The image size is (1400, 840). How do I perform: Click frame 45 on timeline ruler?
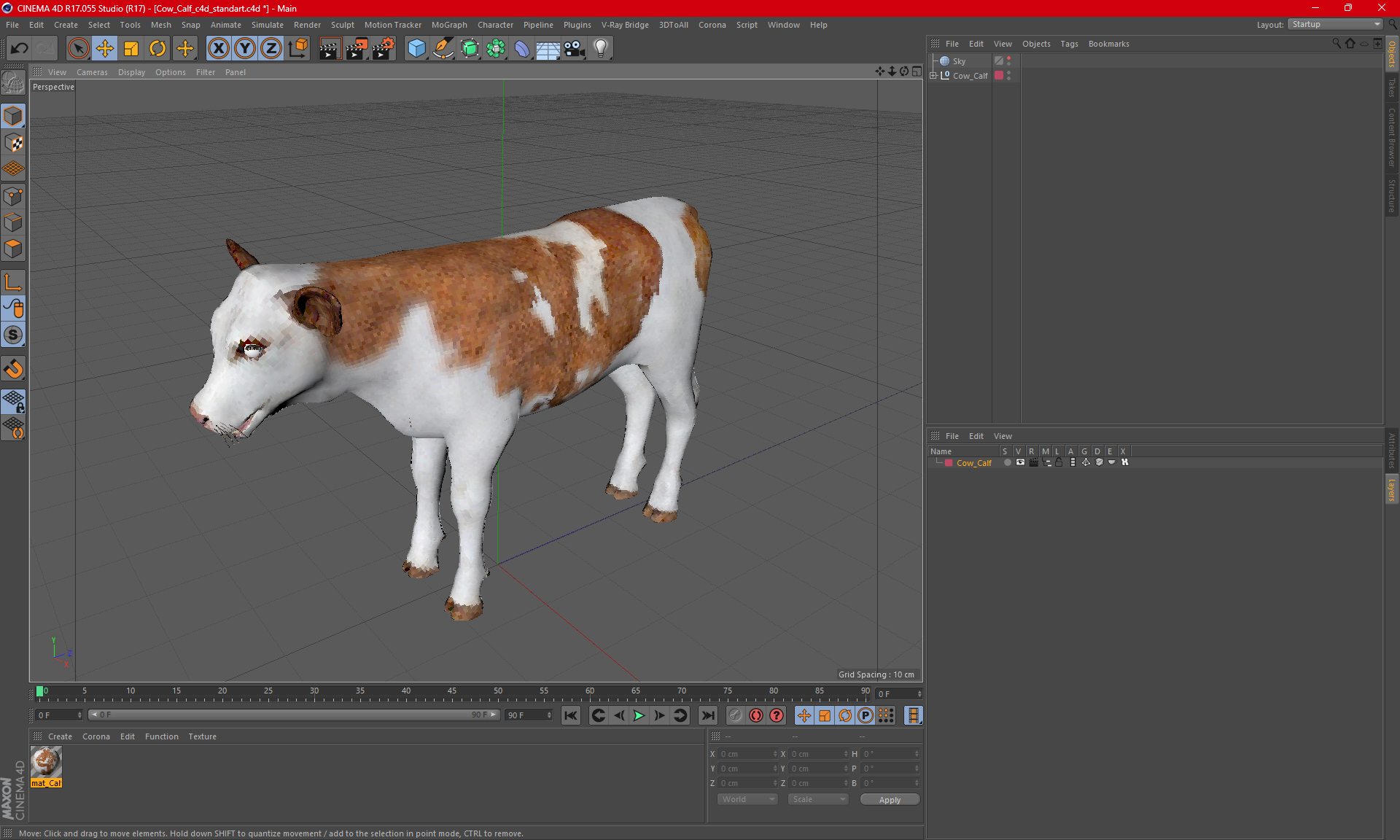click(x=452, y=693)
